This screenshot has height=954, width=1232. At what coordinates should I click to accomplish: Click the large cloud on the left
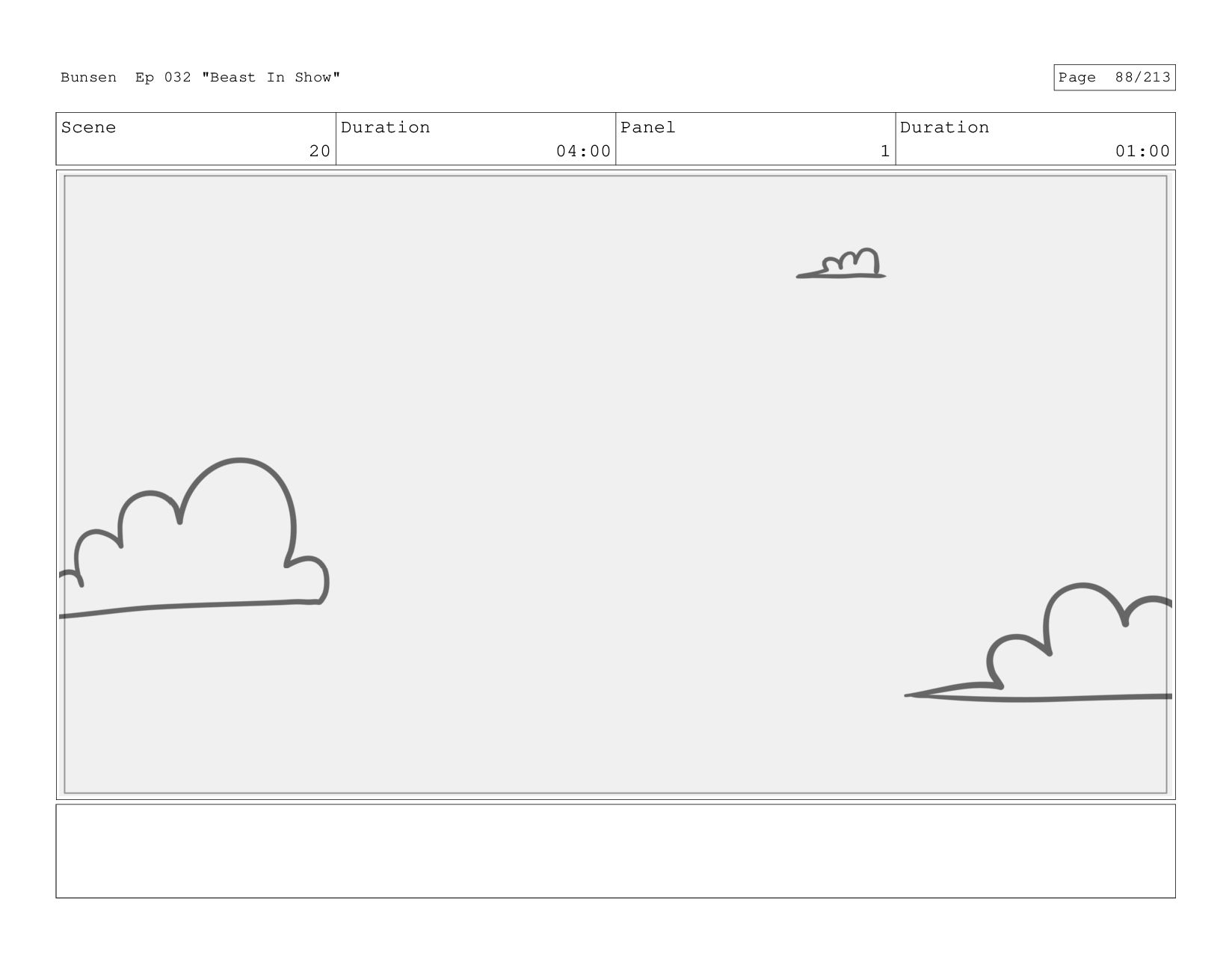pyautogui.click(x=194, y=538)
